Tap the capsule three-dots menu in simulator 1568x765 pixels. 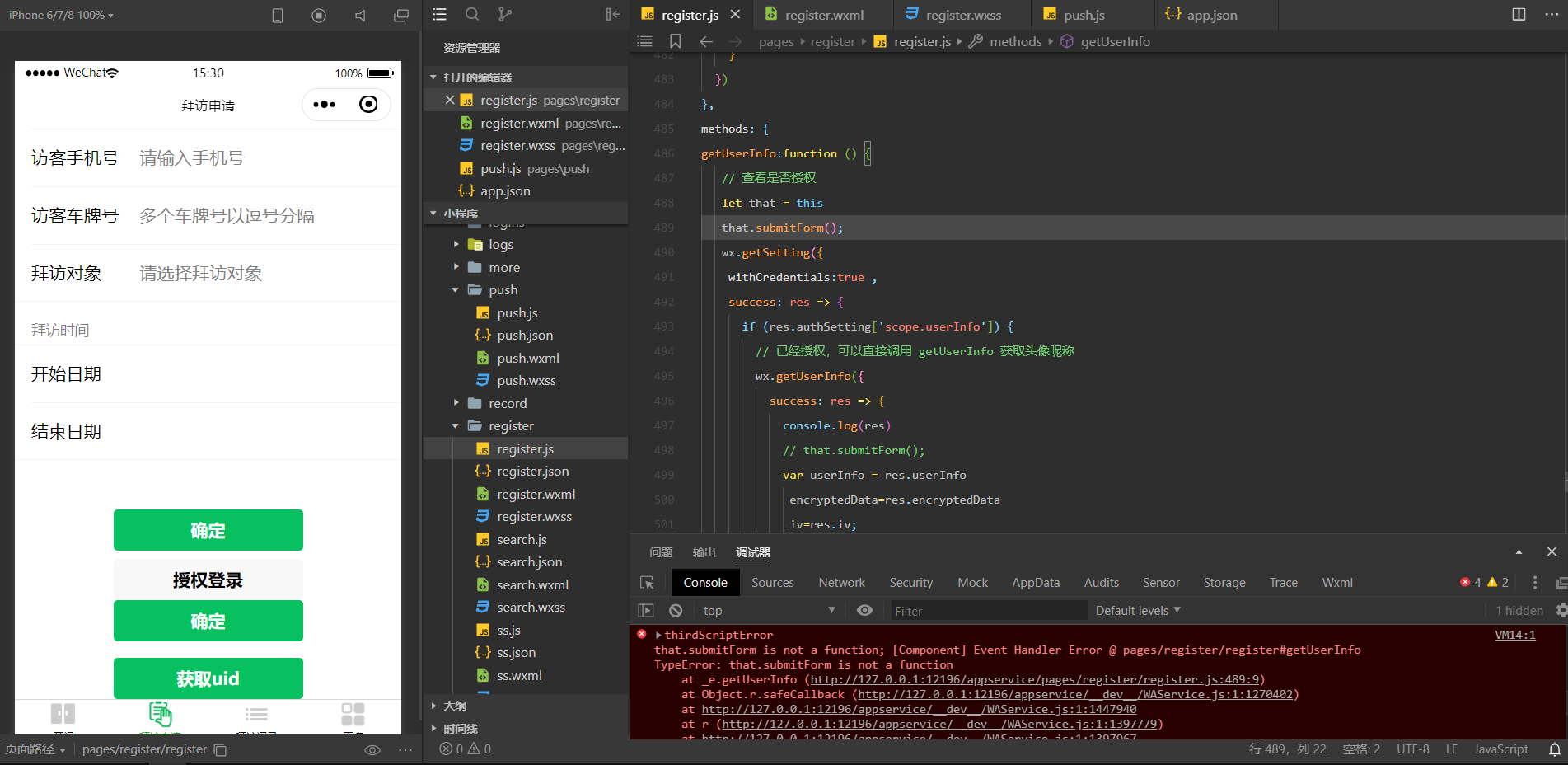point(325,105)
